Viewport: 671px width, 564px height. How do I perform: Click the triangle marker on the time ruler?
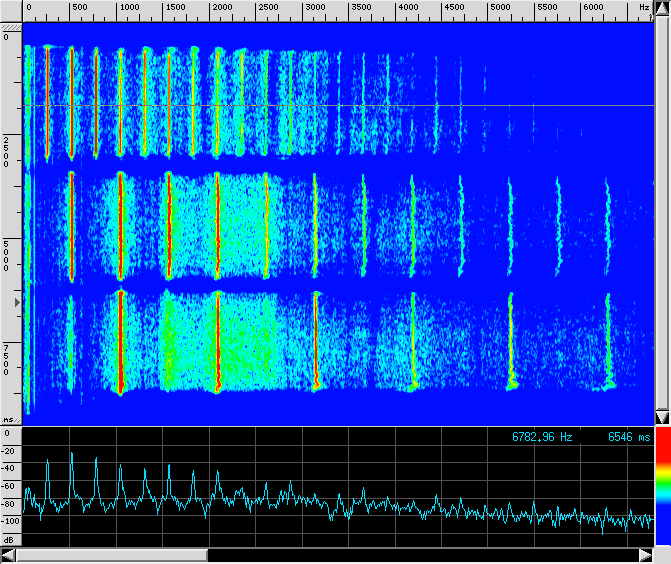pyautogui.click(x=15, y=300)
